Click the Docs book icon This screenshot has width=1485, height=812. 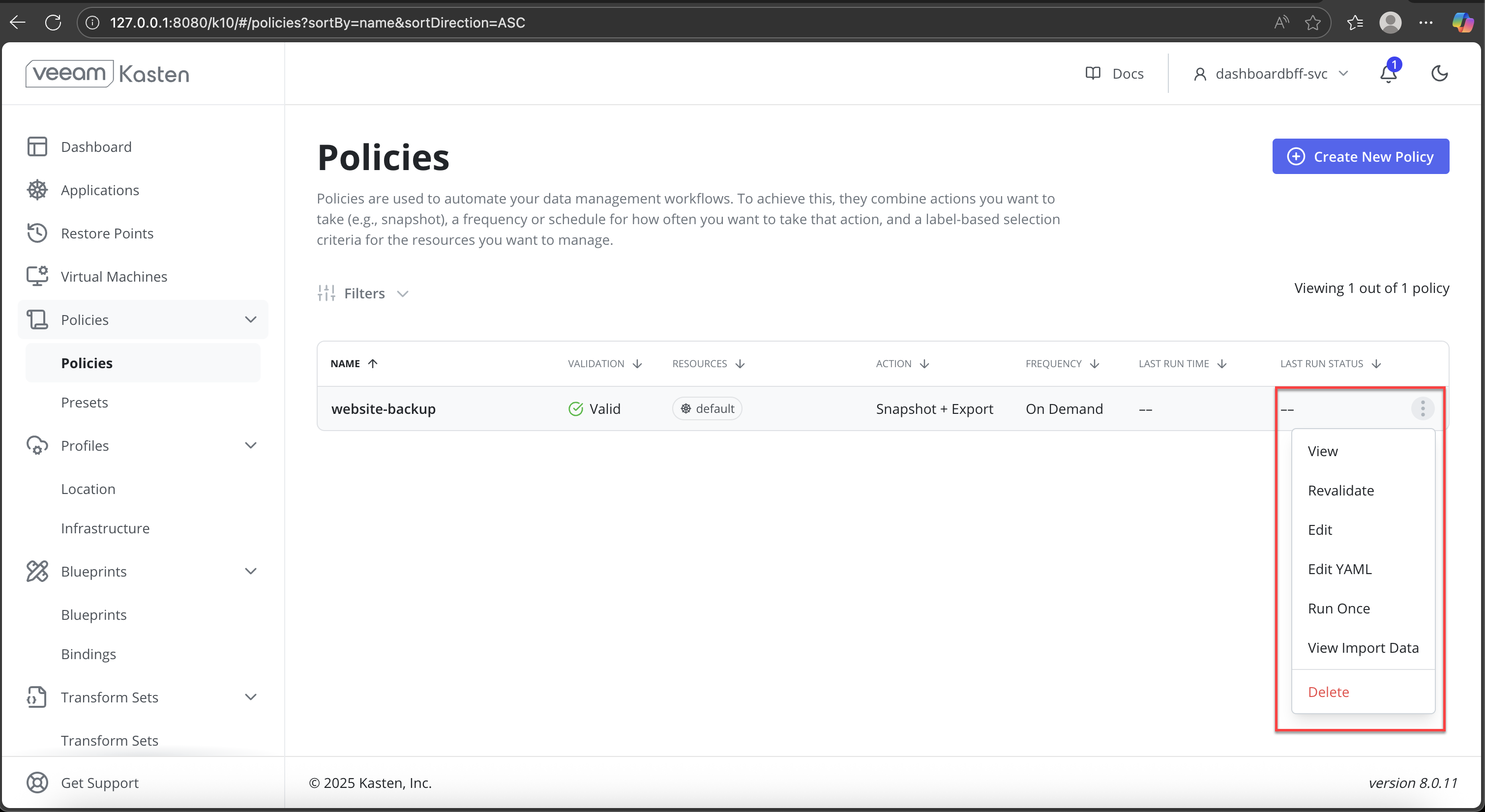[x=1093, y=74]
